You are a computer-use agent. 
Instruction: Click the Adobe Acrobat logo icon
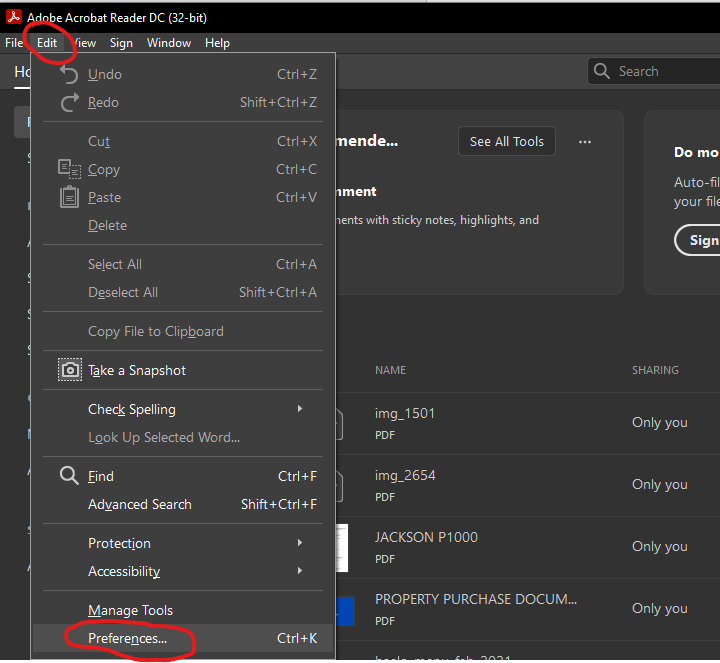(x=13, y=17)
